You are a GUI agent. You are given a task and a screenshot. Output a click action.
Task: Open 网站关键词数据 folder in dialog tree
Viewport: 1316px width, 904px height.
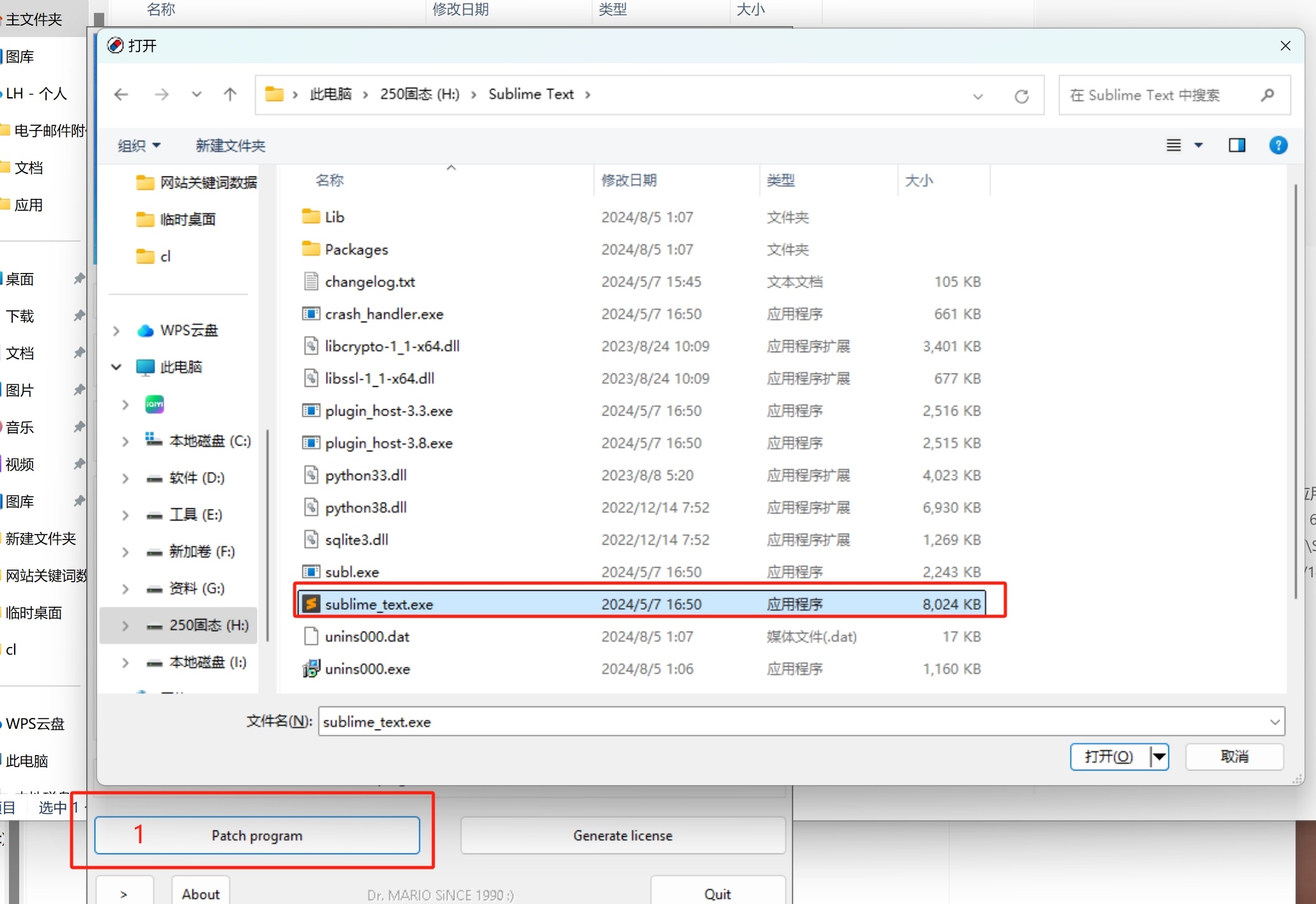click(x=196, y=183)
